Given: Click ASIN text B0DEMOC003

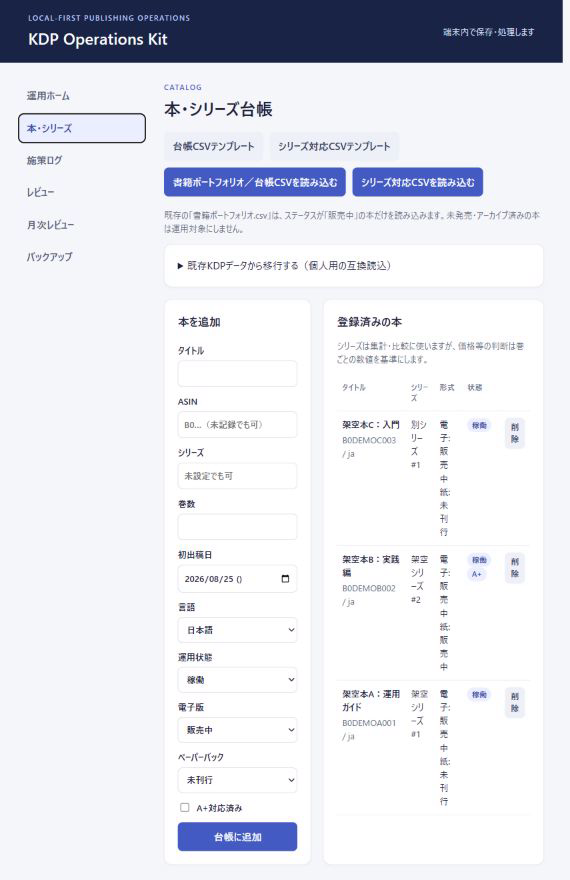Looking at the screenshot, I should 369,440.
